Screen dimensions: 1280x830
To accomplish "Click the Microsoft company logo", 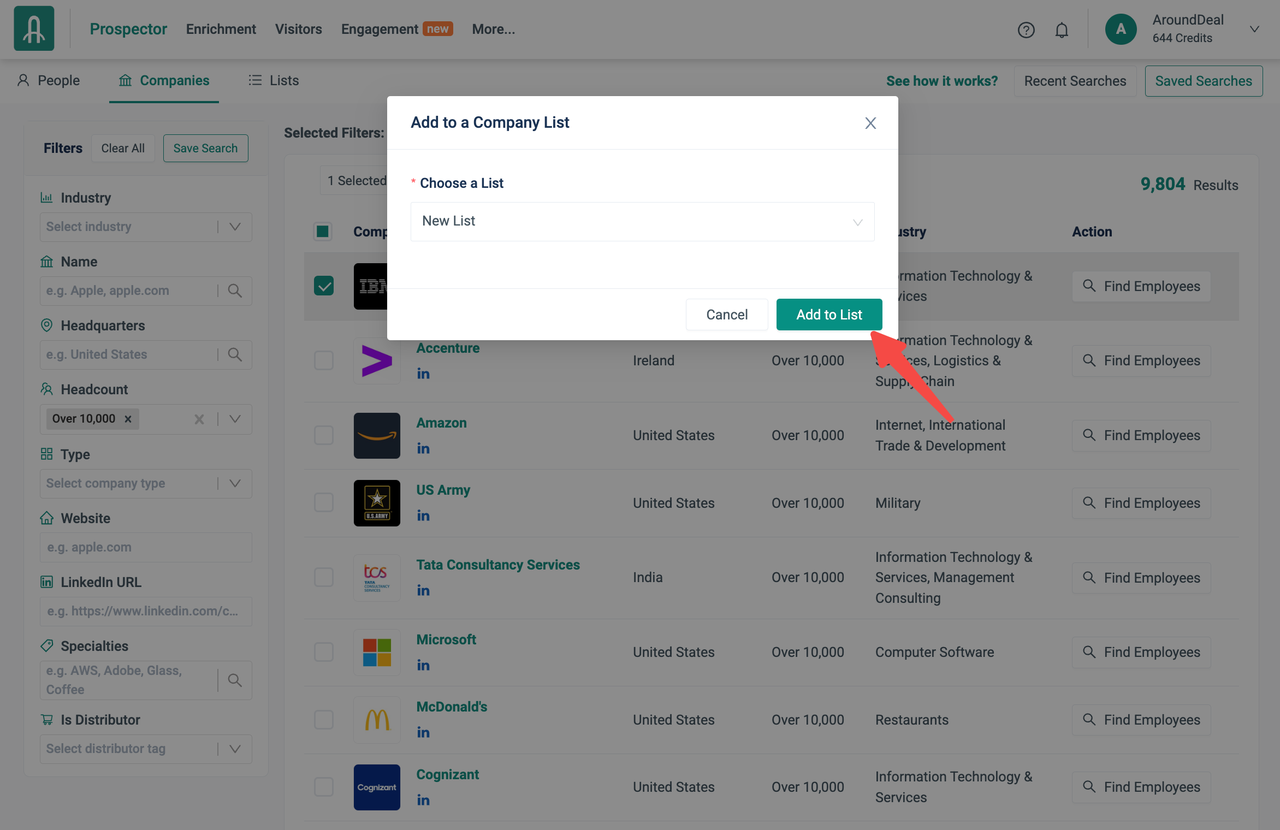I will click(377, 652).
